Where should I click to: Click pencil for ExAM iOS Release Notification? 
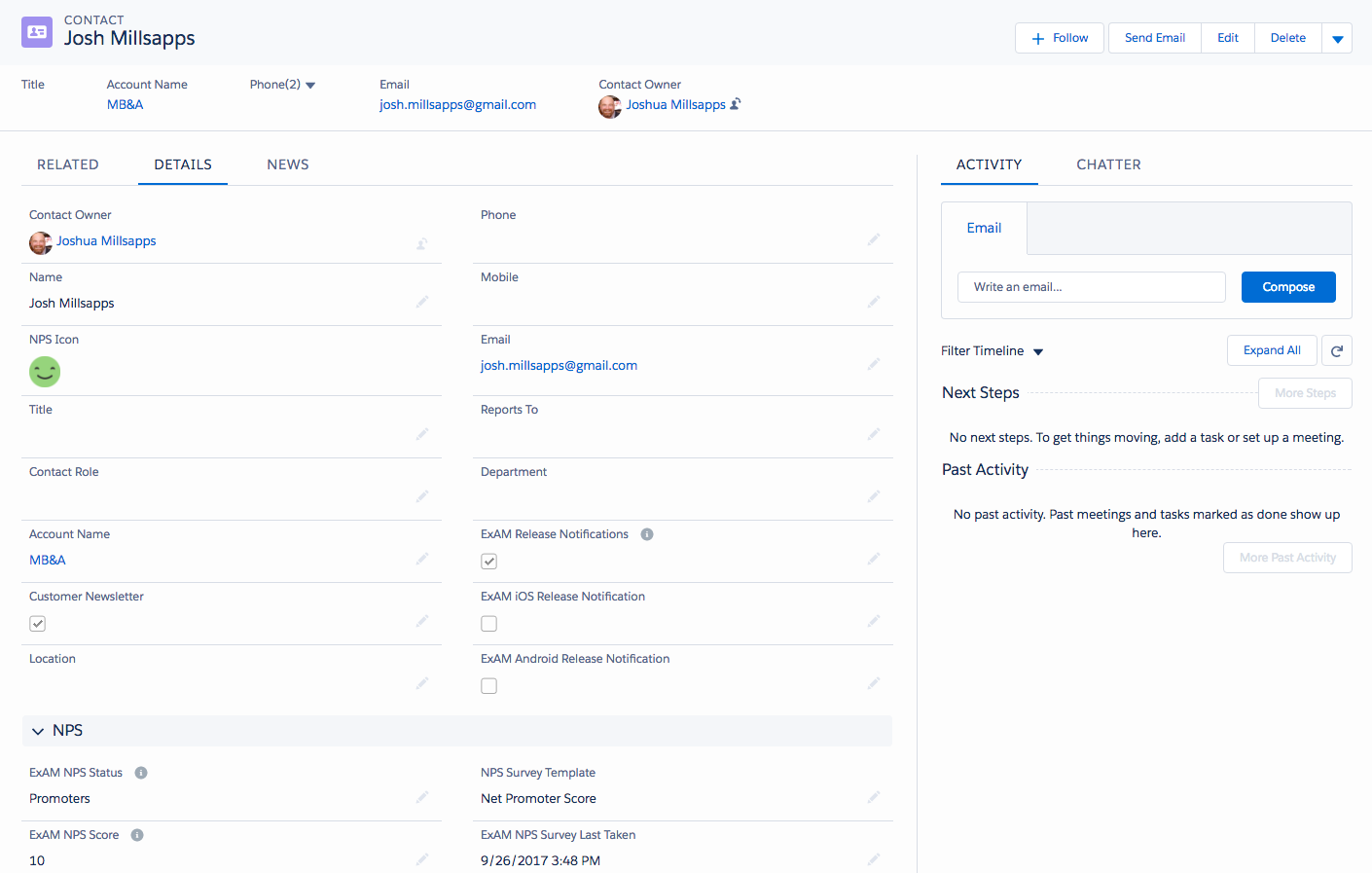[874, 621]
